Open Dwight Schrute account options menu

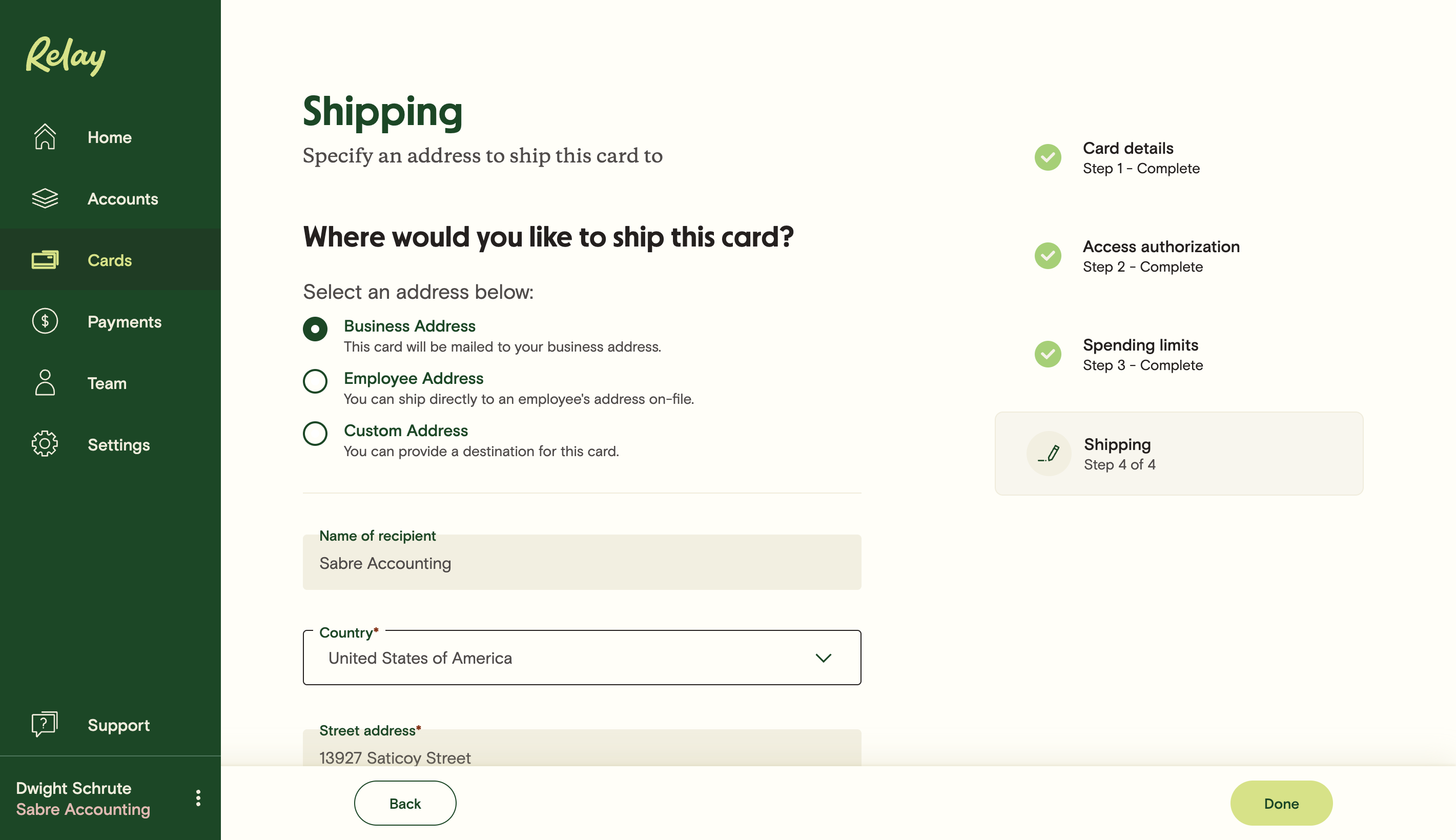(198, 798)
